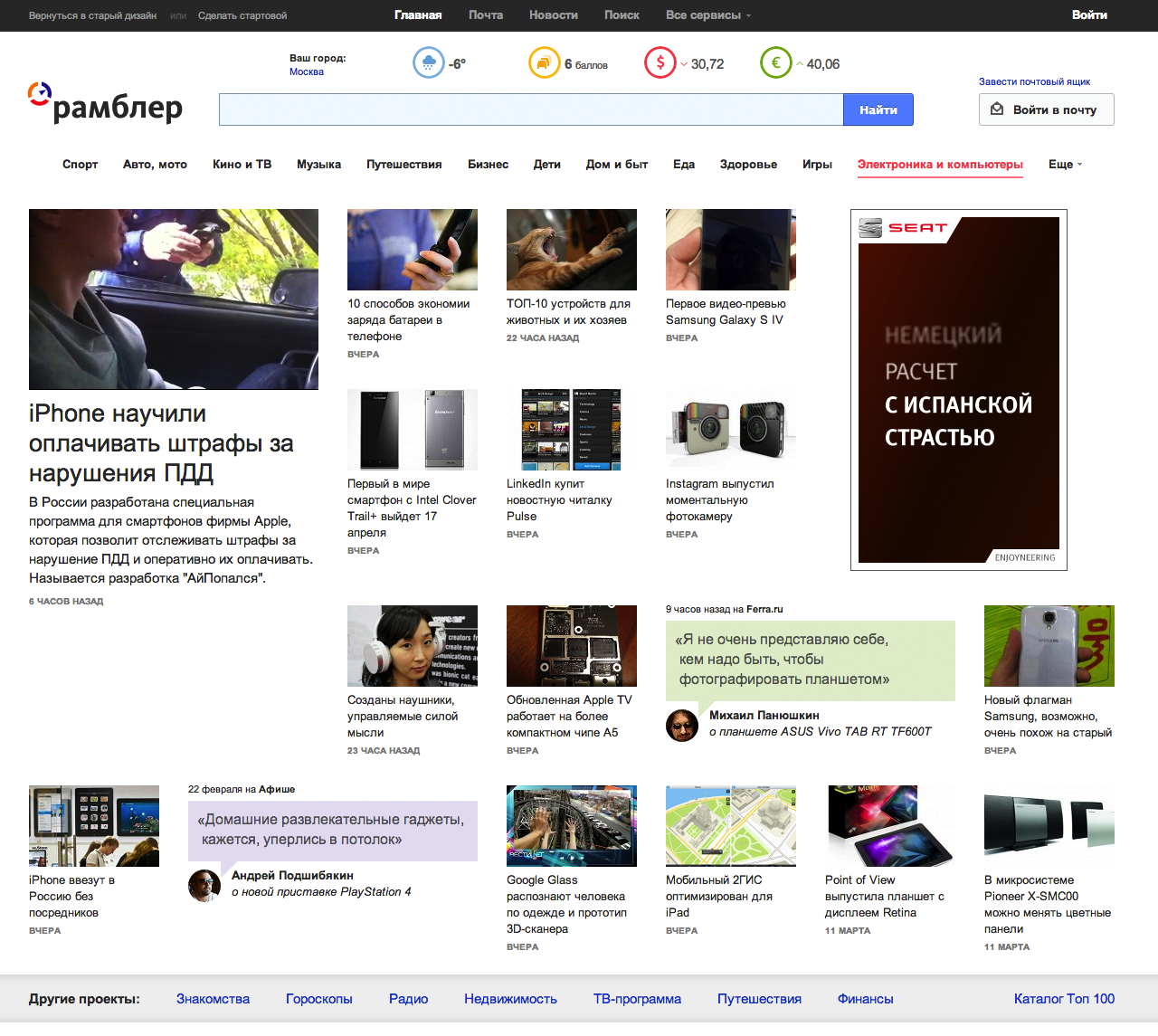
Task: Open the green quote about tablet photography
Action: (x=811, y=660)
